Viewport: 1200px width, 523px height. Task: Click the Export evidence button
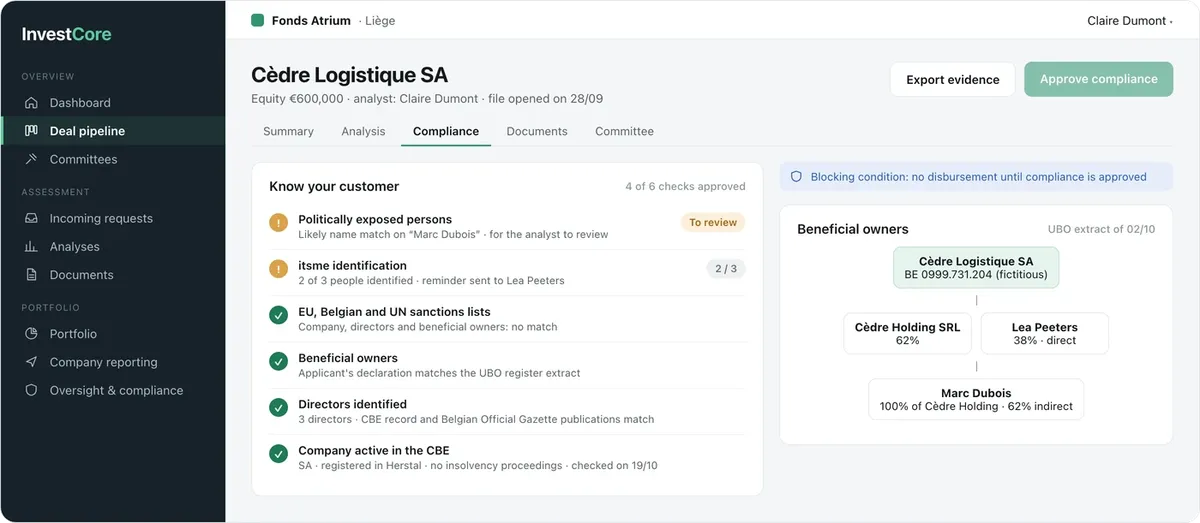coord(953,80)
